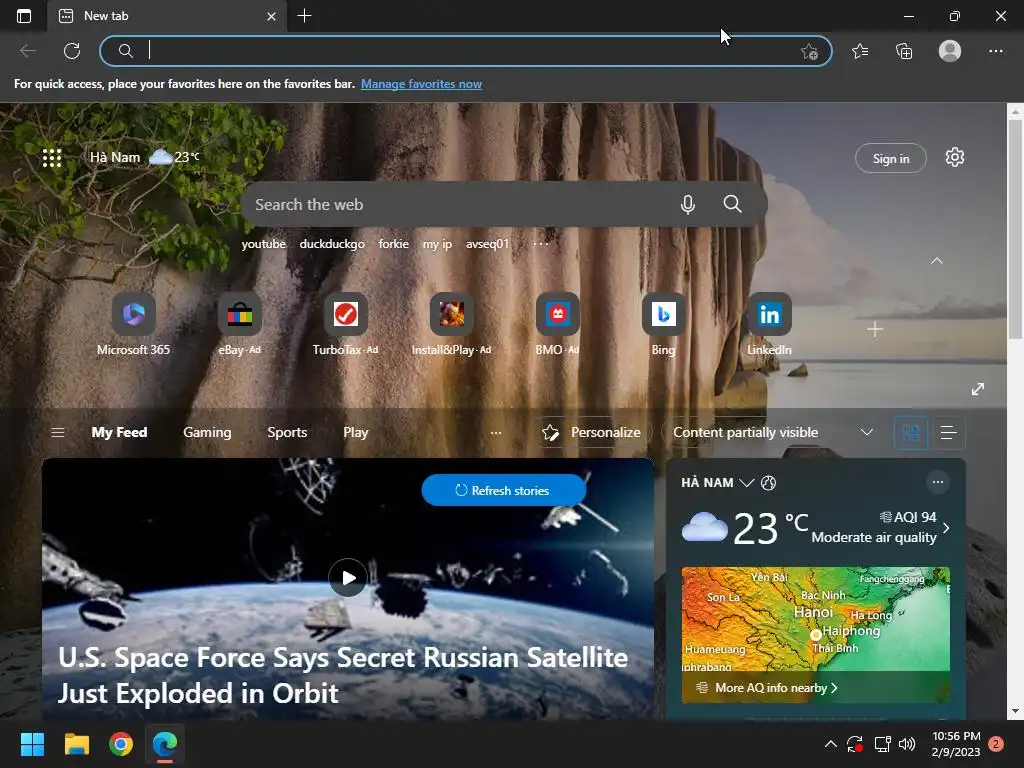Click youtube suggested search

(x=264, y=244)
